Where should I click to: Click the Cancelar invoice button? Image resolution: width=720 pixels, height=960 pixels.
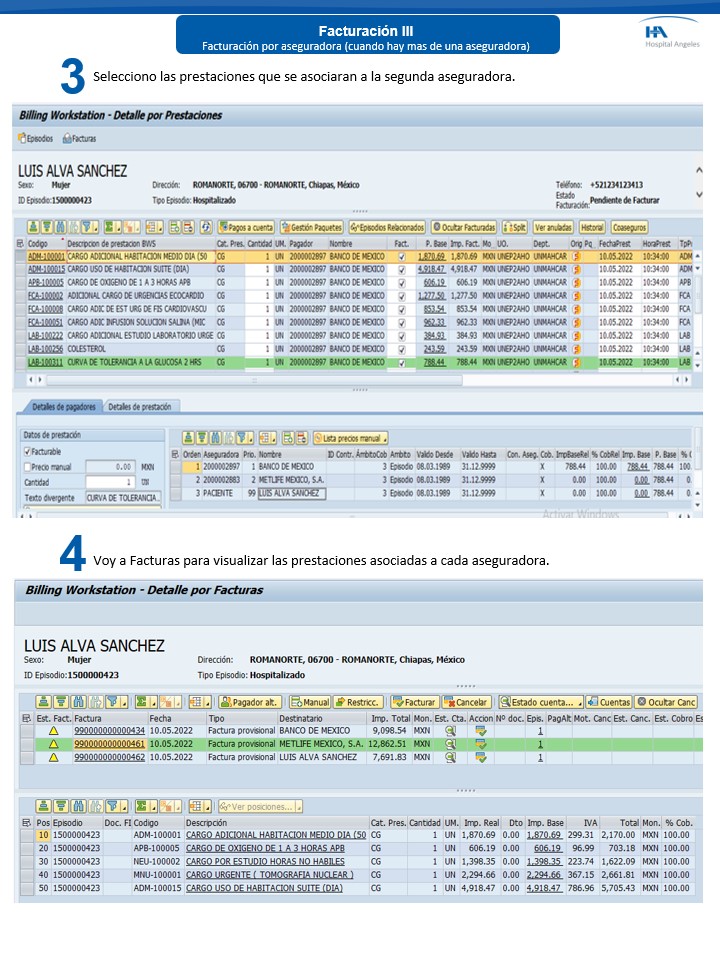467,702
